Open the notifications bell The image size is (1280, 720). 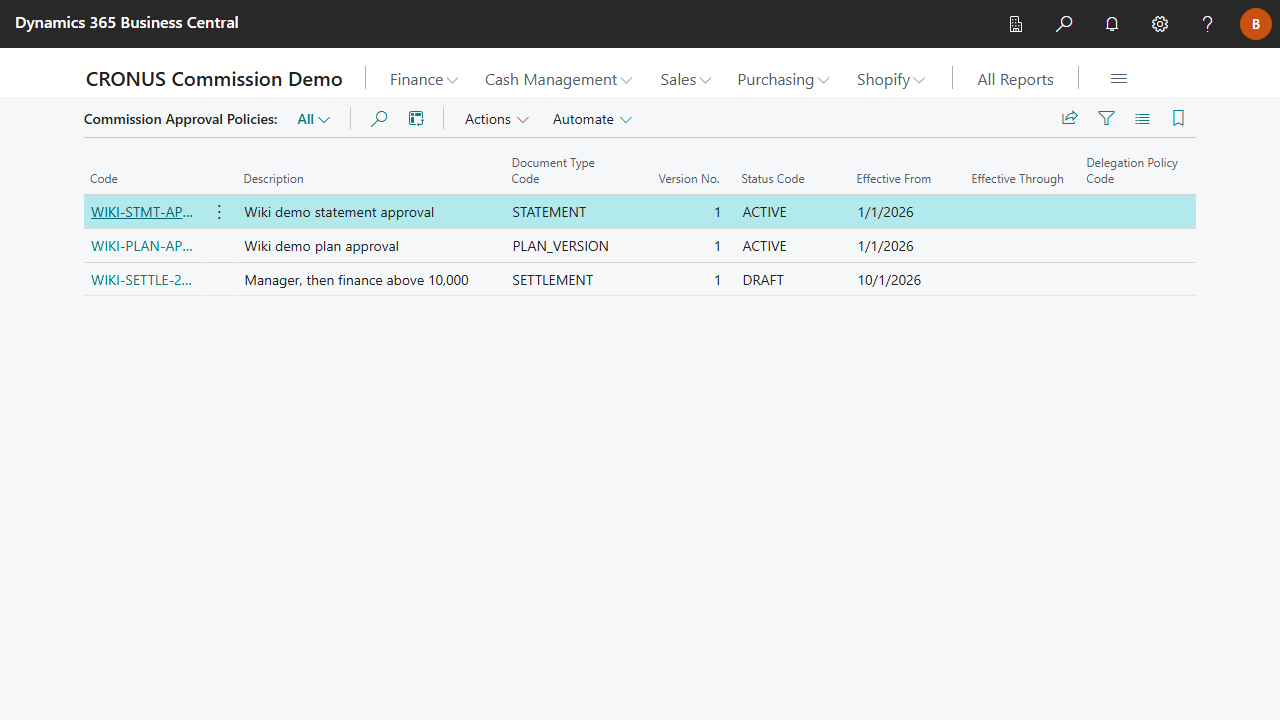(x=1112, y=24)
